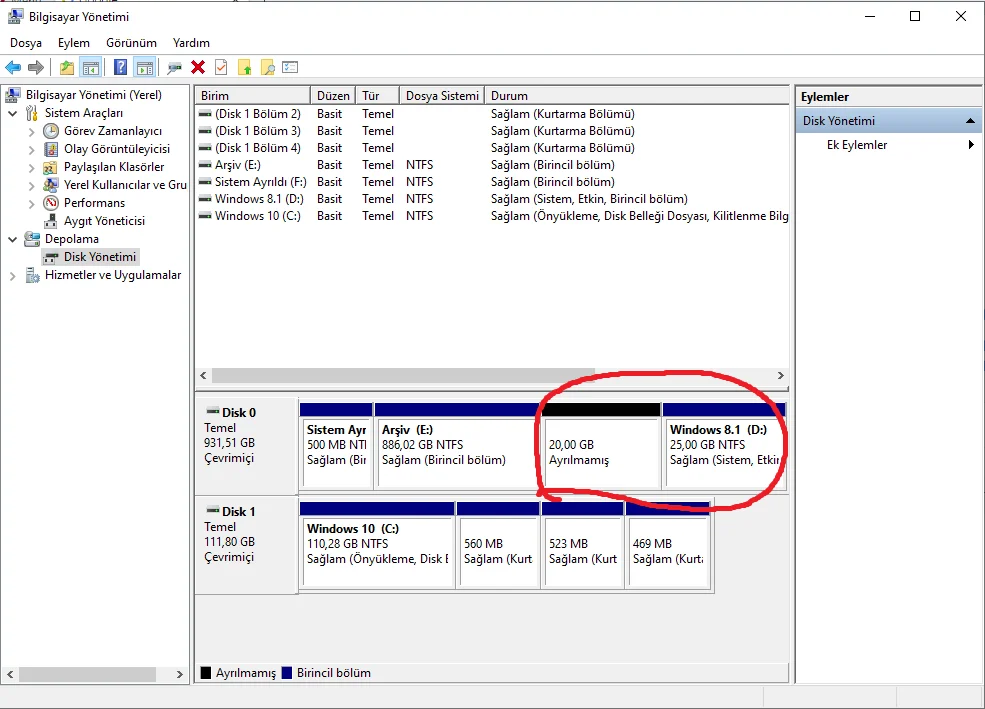Screen dimensions: 985x709
Task: Click the properties checkmark page icon
Action: pos(221,67)
